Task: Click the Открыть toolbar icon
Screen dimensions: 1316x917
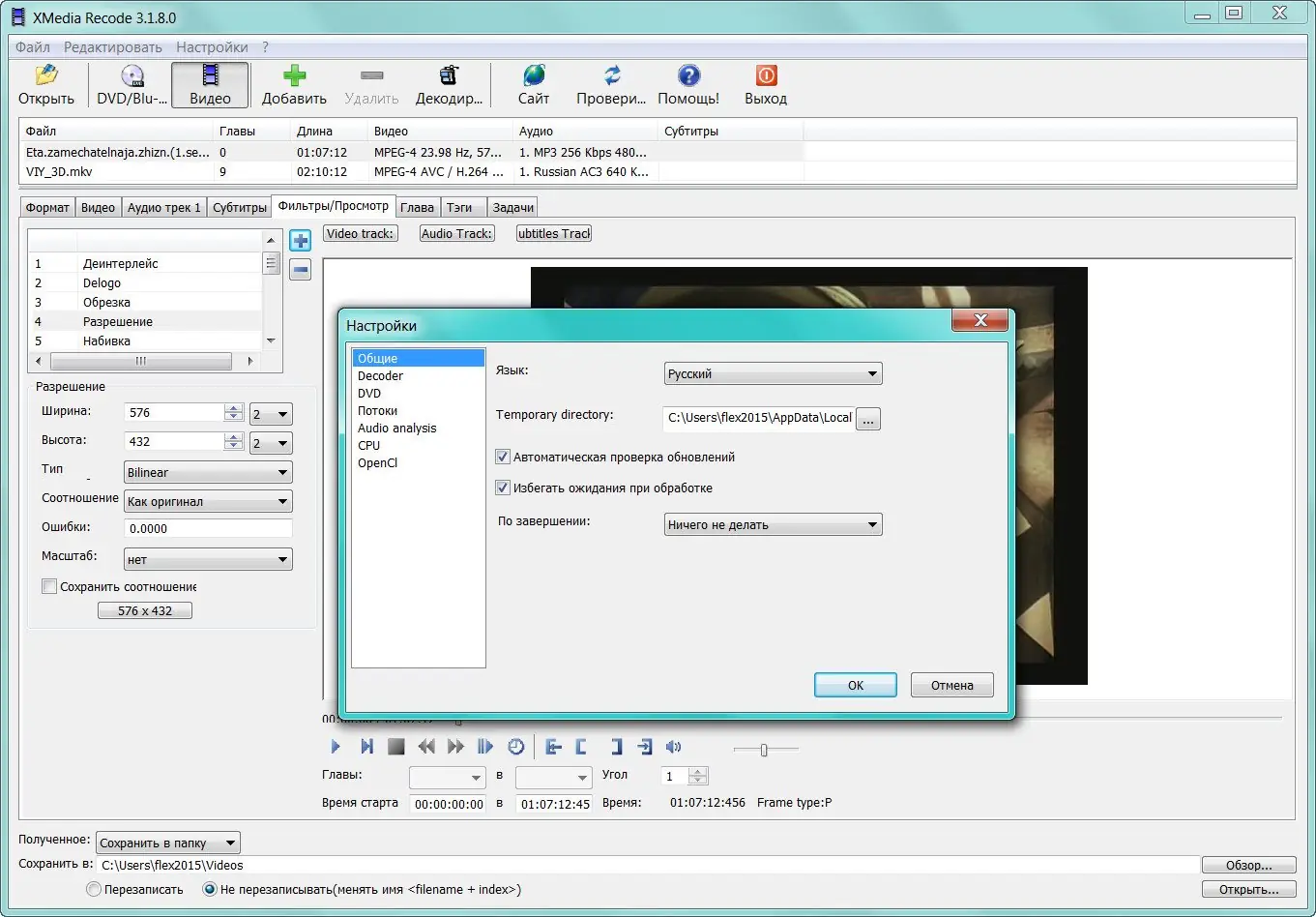Action: click(x=45, y=75)
